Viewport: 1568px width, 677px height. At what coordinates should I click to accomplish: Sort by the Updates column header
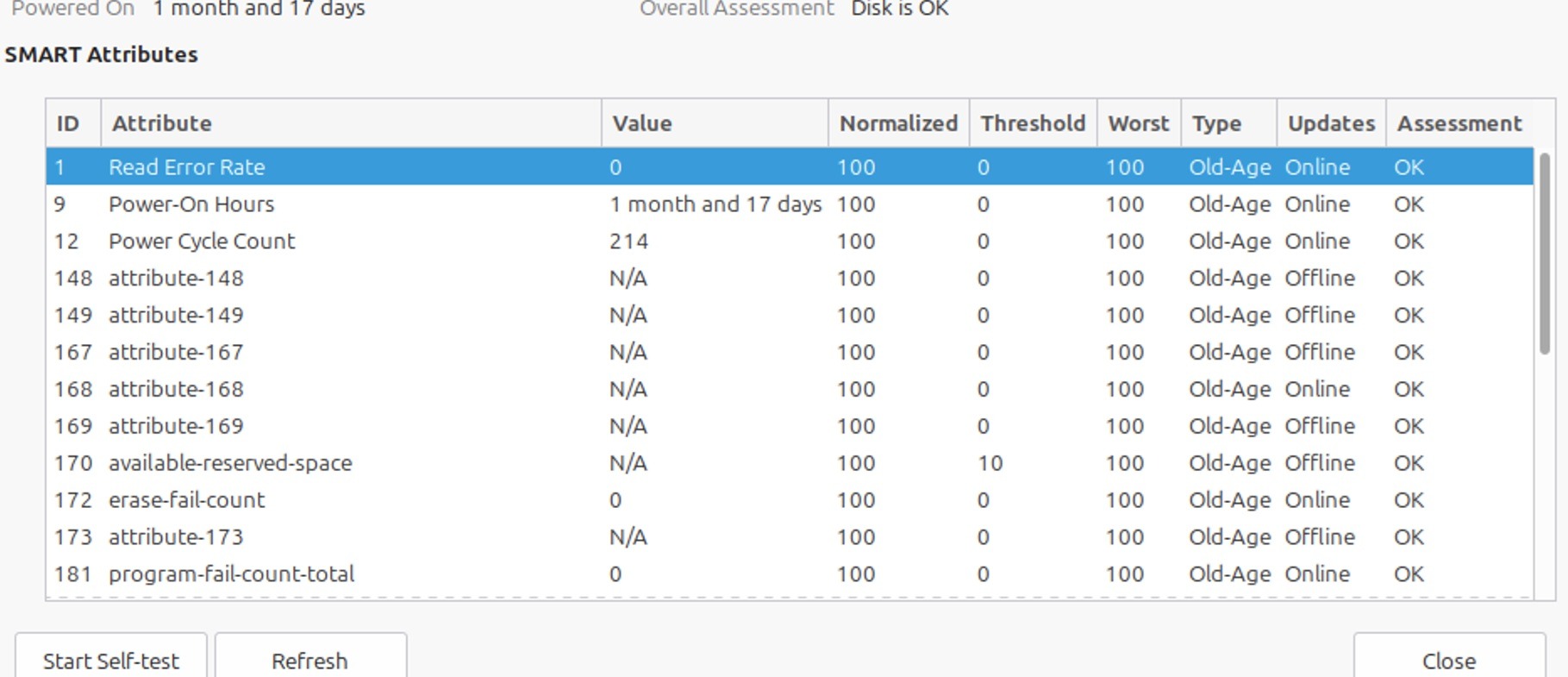coord(1331,123)
